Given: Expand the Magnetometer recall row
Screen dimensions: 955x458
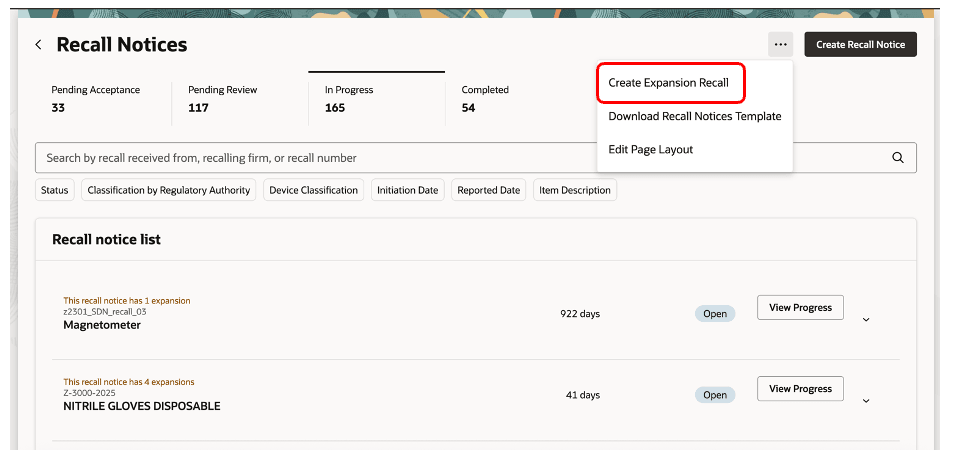Looking at the screenshot, I should coord(866,320).
